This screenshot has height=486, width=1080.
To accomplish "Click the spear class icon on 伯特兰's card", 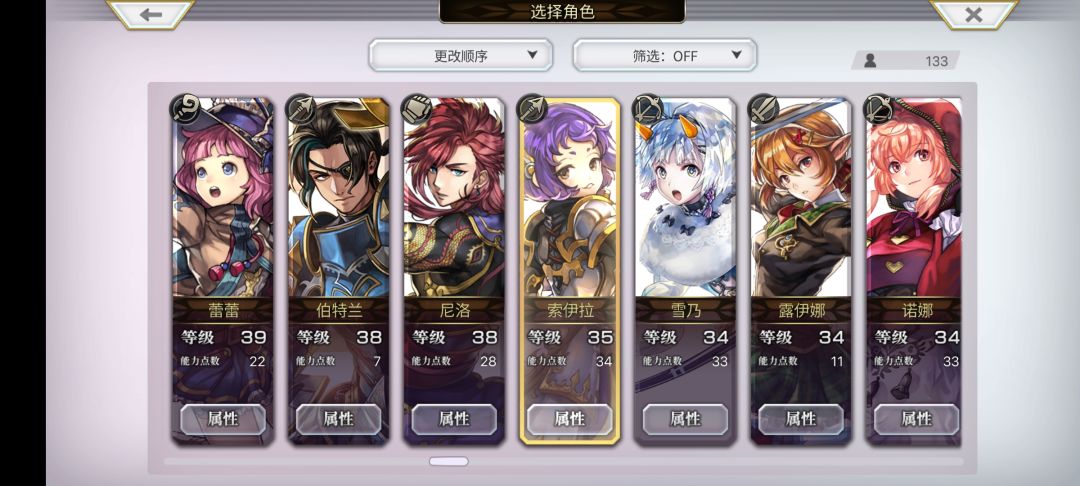I will (300, 109).
